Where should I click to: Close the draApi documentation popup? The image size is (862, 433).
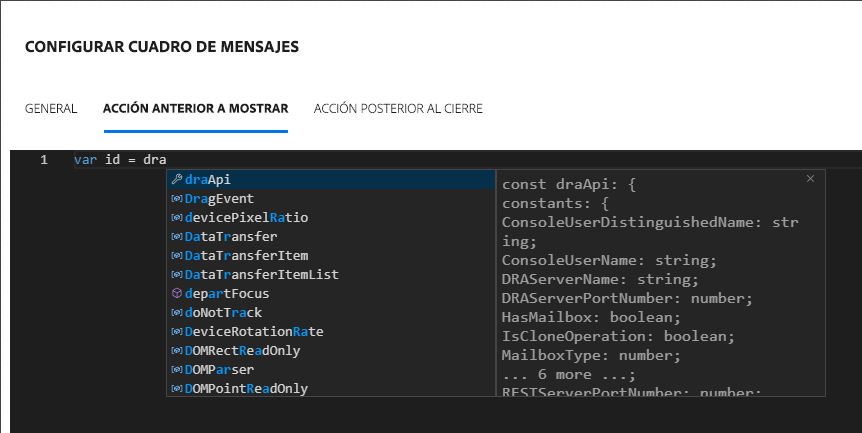(810, 179)
